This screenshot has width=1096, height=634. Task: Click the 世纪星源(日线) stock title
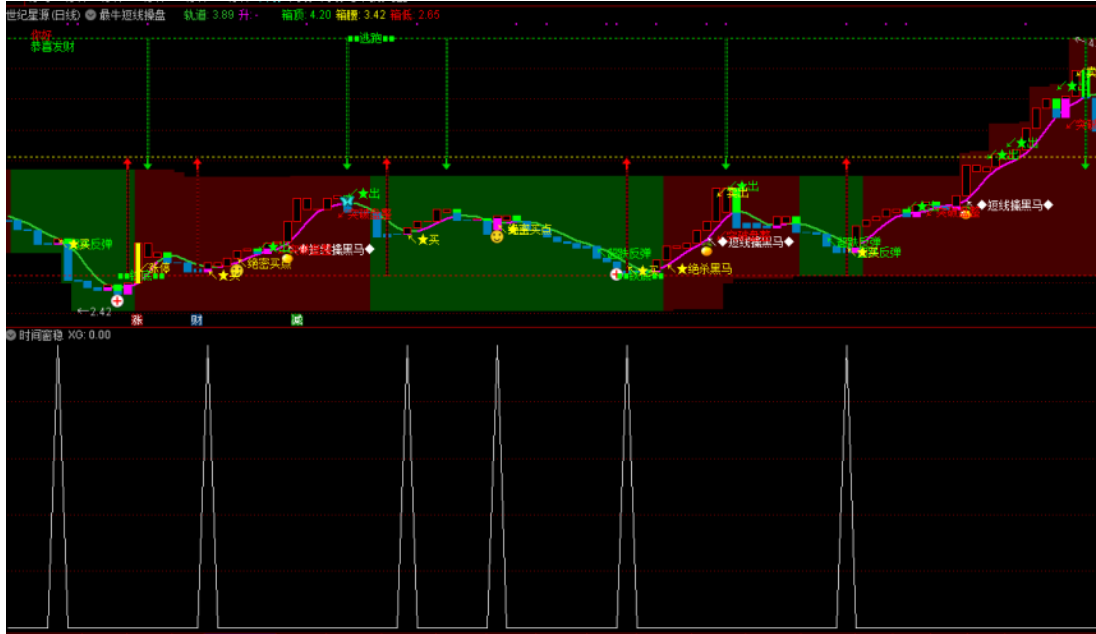point(42,15)
